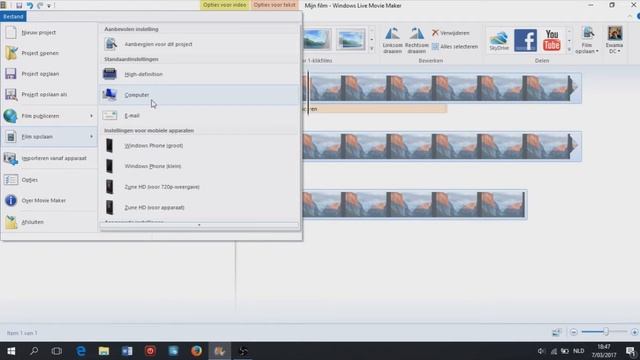Open quick access toolbar dropdown
640x360 pixels.
coord(49,6)
